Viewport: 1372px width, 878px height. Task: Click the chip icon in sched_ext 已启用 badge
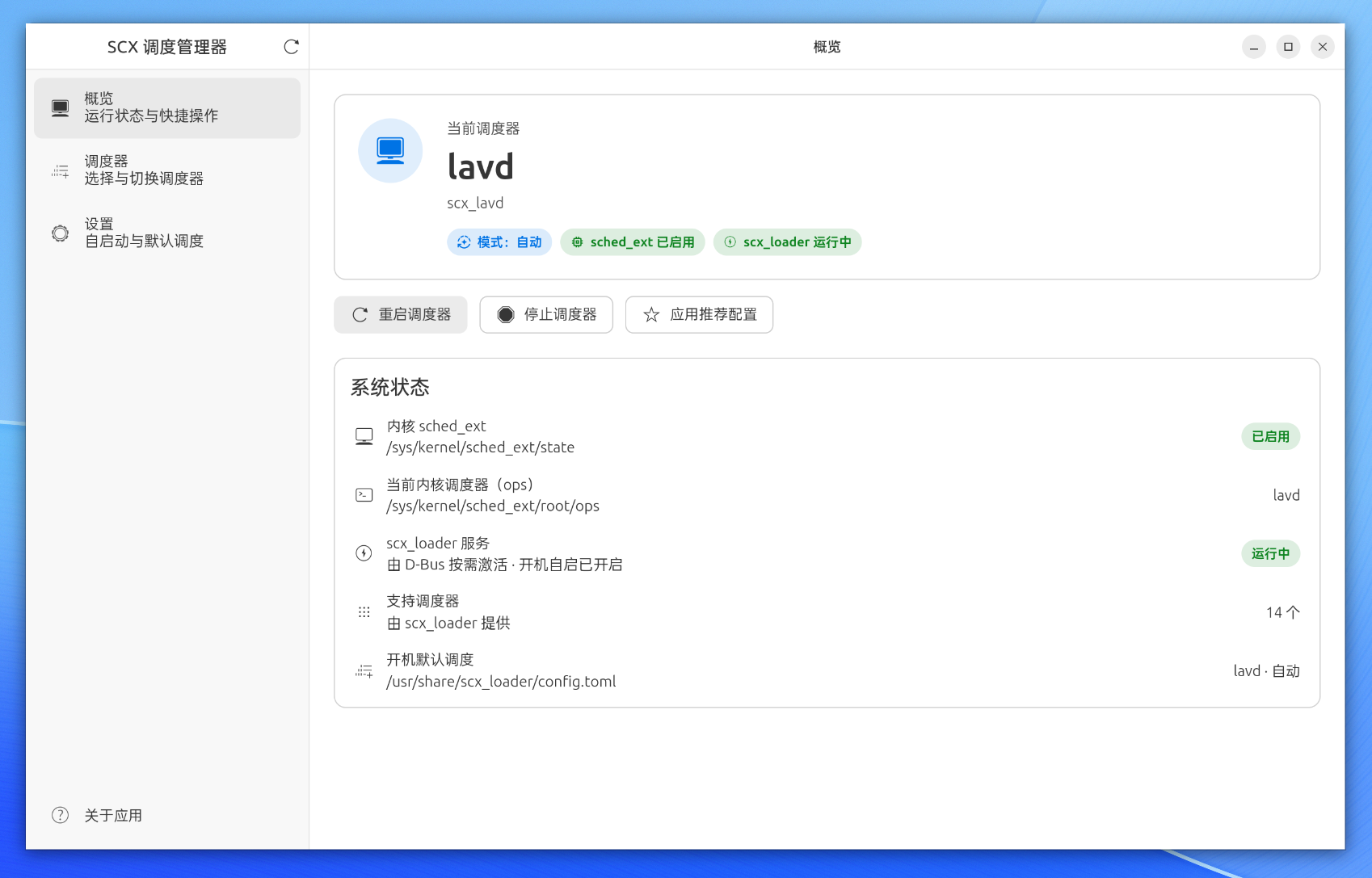click(577, 242)
